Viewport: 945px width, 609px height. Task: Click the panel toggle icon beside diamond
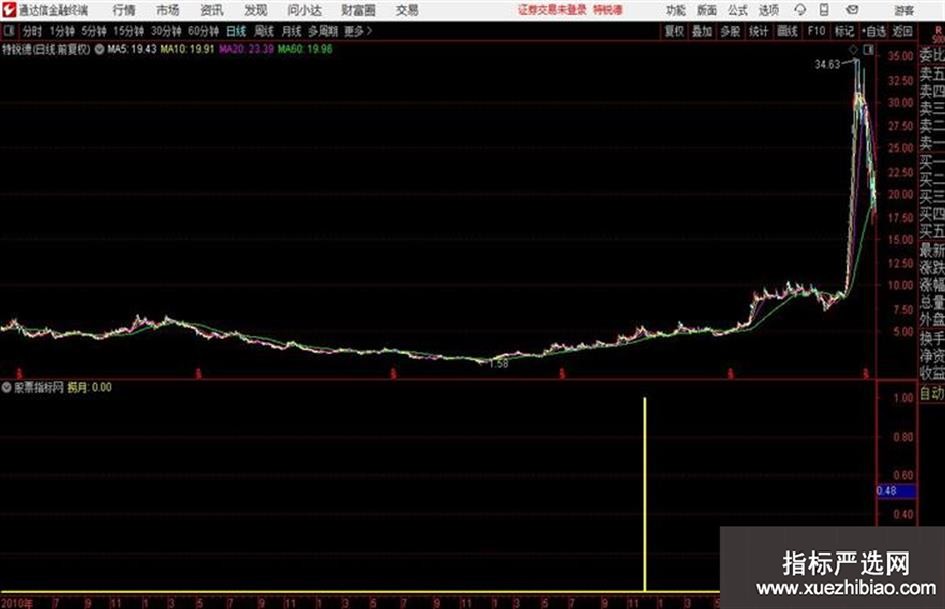coord(868,50)
